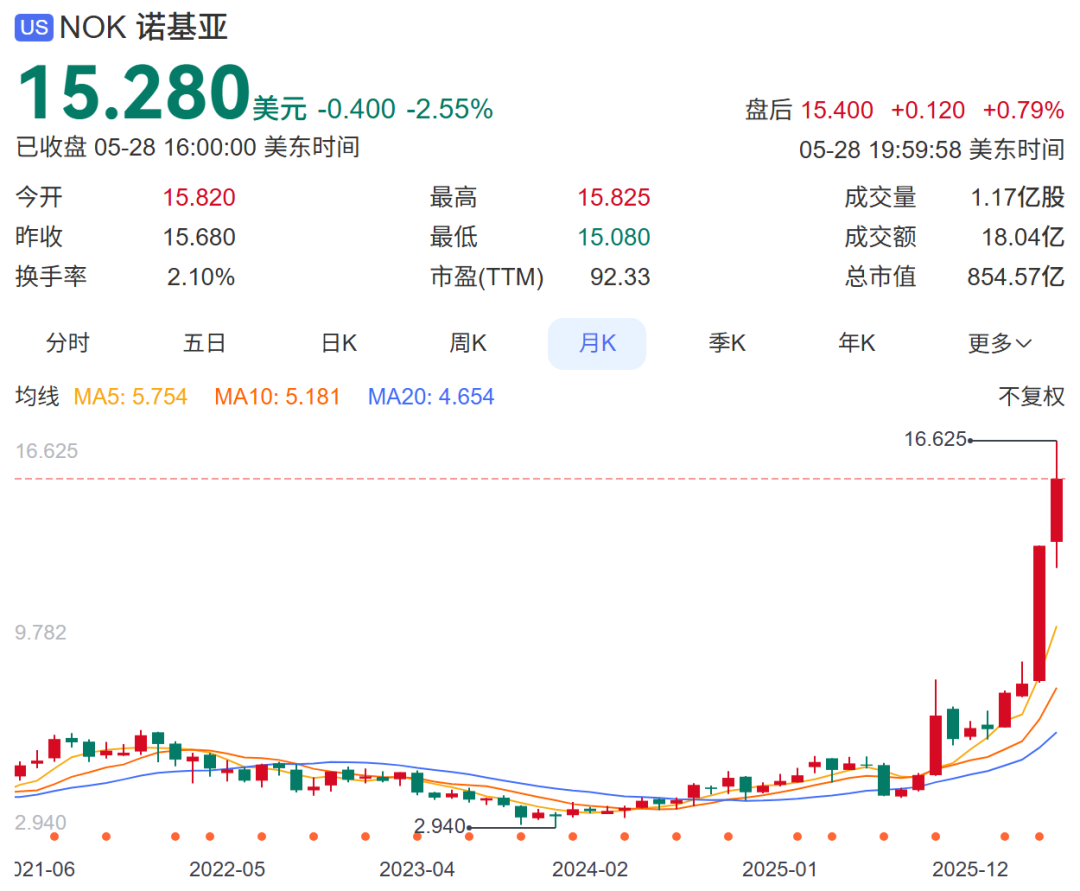Click the 成交量 1.17亿股 value
1080x891 pixels.
tap(1017, 198)
